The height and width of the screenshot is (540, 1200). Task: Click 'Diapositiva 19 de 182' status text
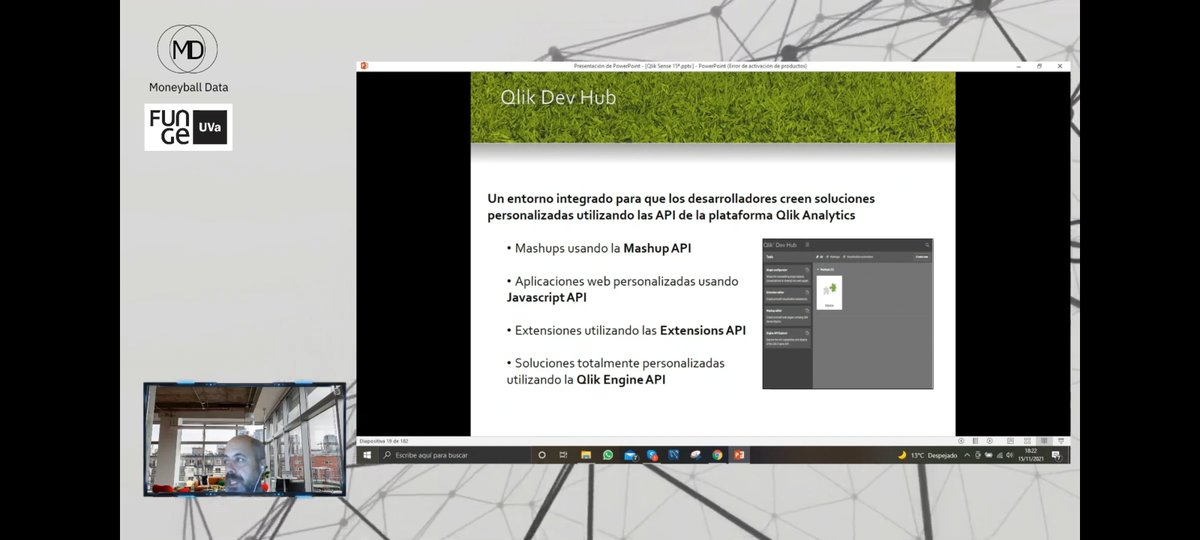(x=384, y=441)
